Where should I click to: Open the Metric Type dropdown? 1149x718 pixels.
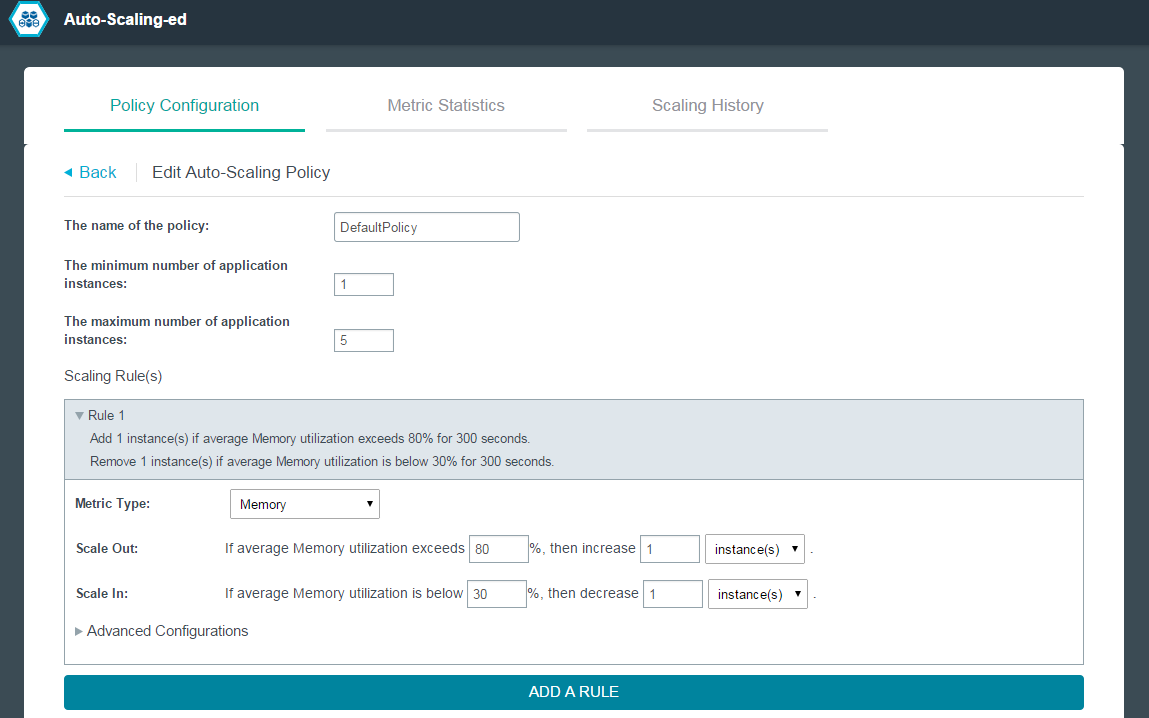click(305, 504)
